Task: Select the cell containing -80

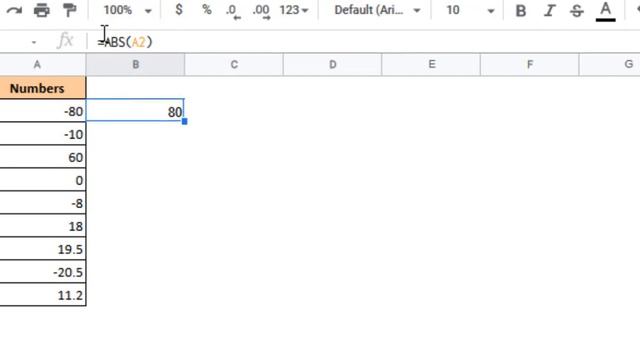Action: pyautogui.click(x=43, y=111)
